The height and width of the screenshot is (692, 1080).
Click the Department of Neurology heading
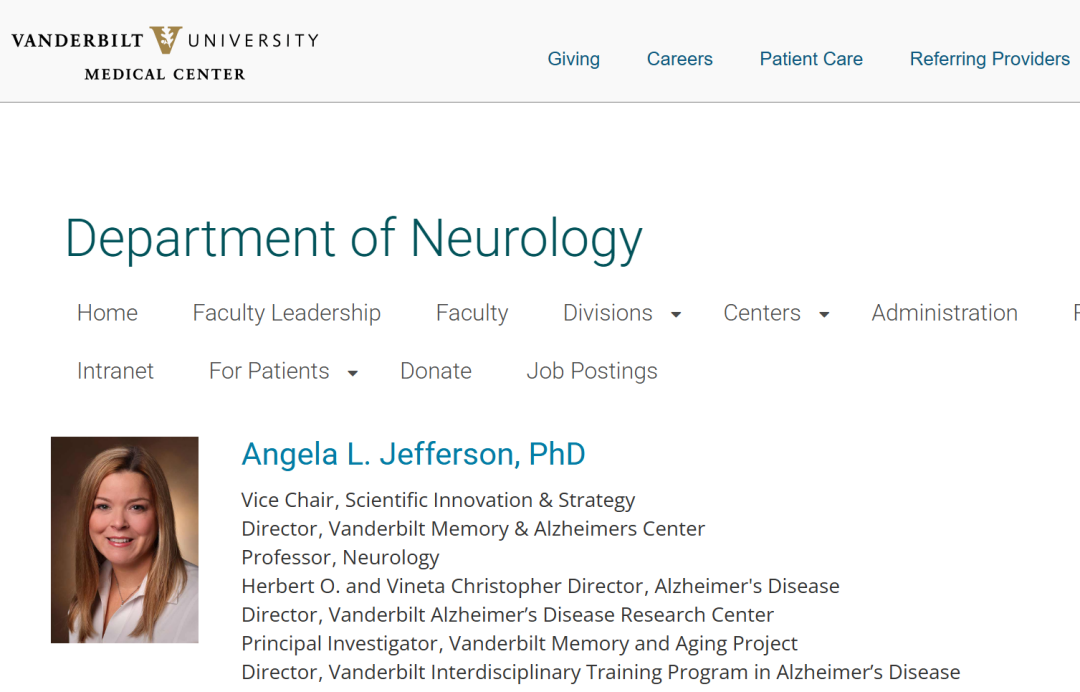353,239
